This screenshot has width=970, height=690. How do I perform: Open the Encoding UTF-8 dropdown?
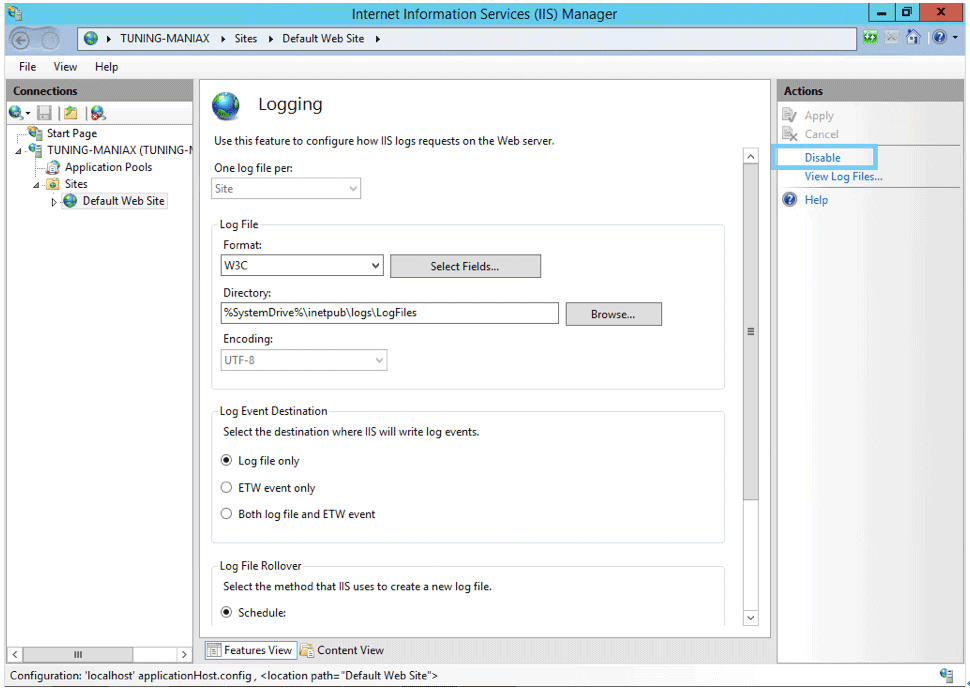[304, 360]
